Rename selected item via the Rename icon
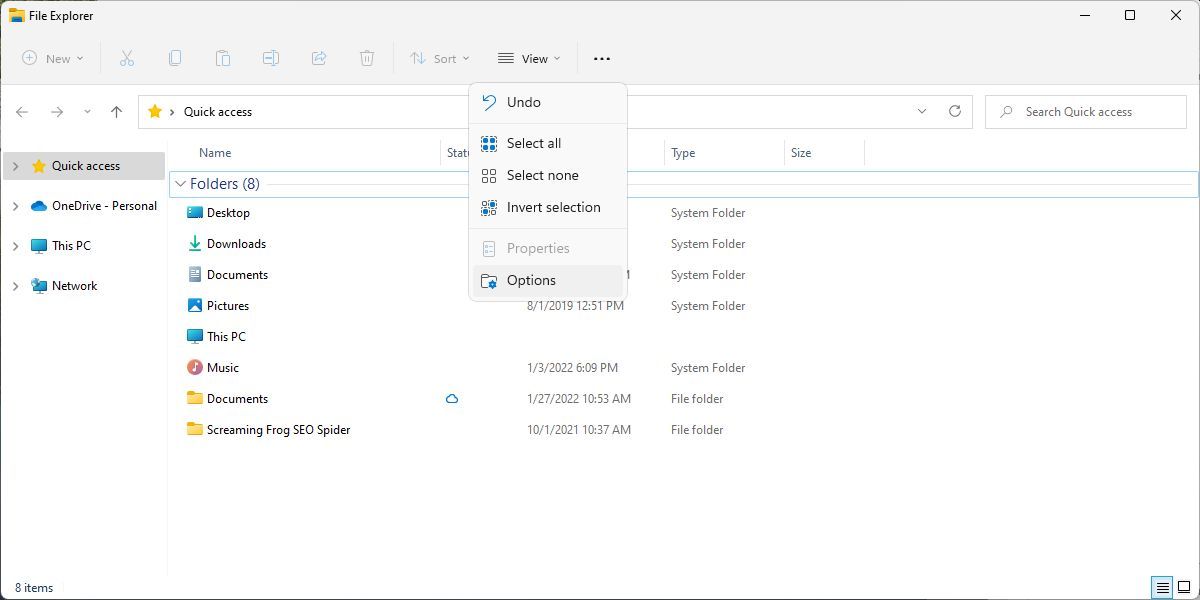1200x600 pixels. pyautogui.click(x=271, y=58)
